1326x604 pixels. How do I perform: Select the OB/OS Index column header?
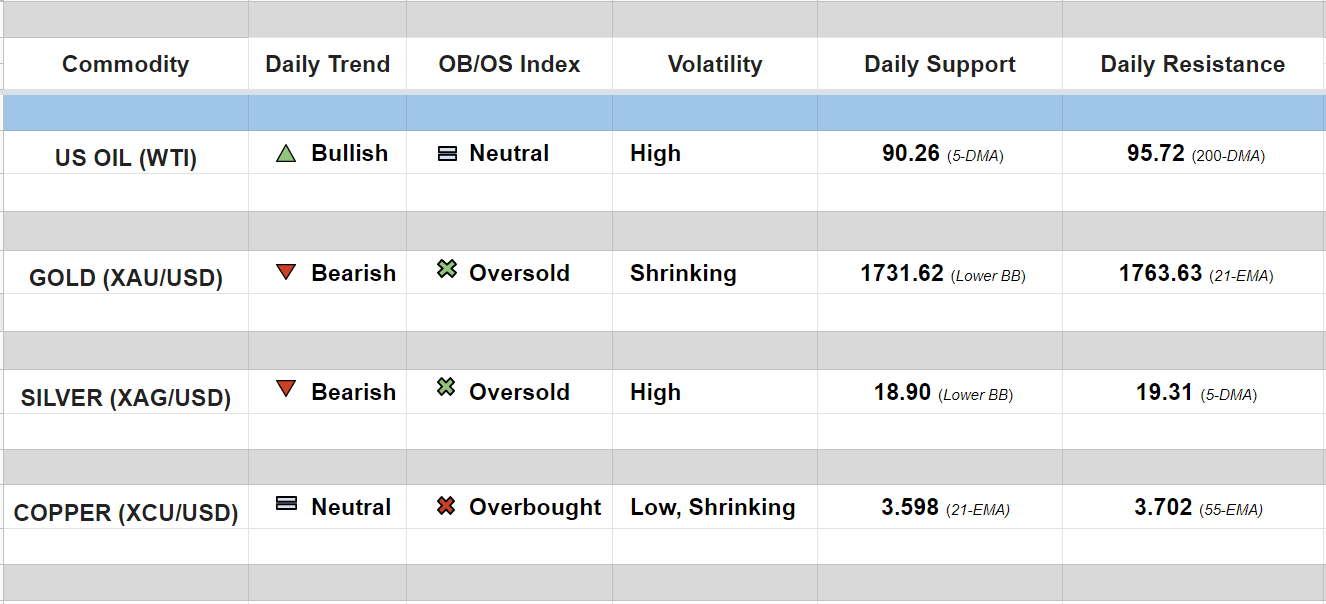click(x=509, y=65)
